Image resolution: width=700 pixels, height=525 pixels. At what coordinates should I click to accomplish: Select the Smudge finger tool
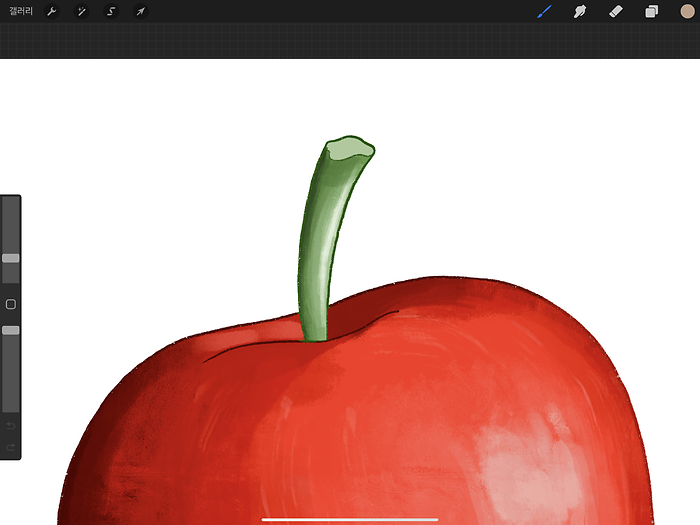[579, 11]
